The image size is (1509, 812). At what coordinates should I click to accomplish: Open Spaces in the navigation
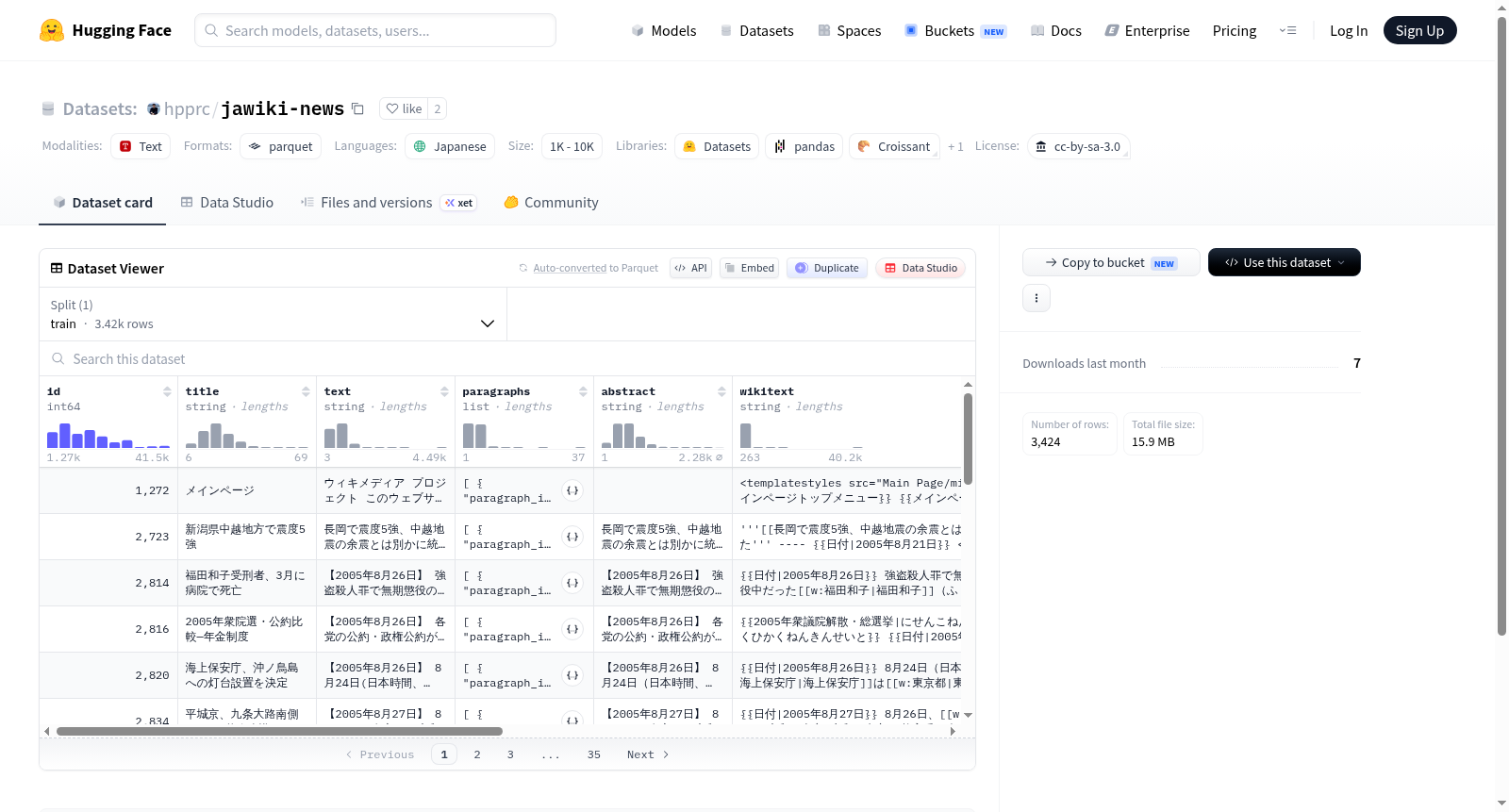point(850,30)
